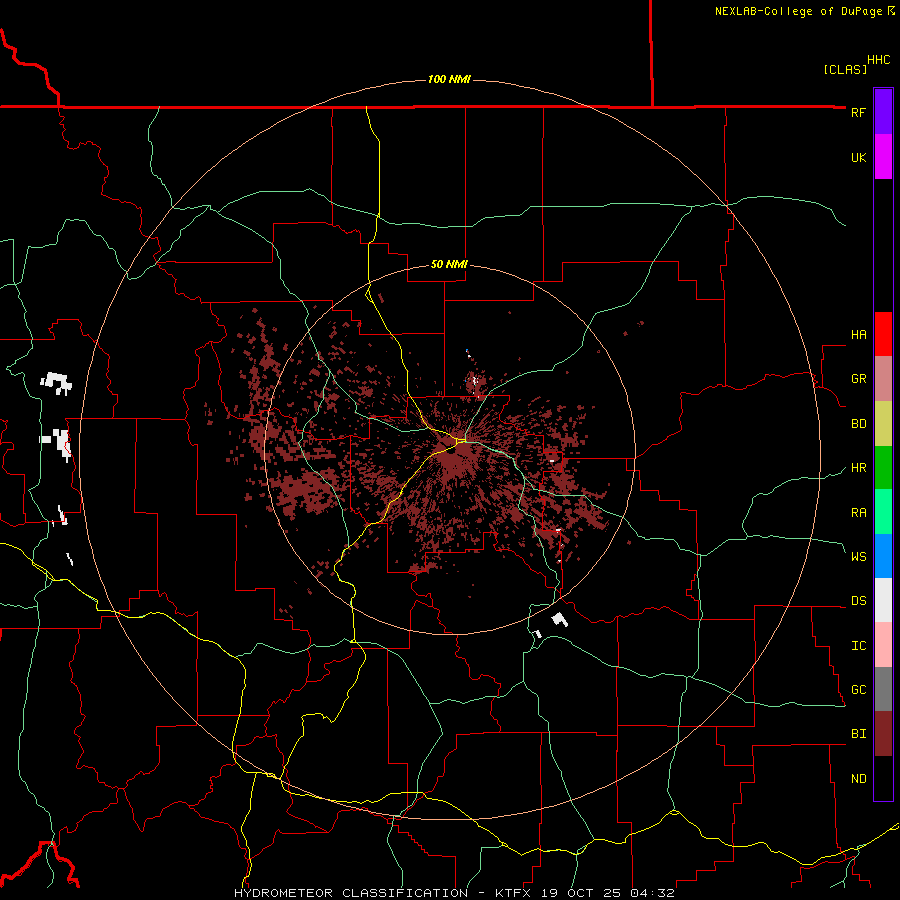The height and width of the screenshot is (900, 900).
Task: Click the RF legend label
Action: pos(858,112)
